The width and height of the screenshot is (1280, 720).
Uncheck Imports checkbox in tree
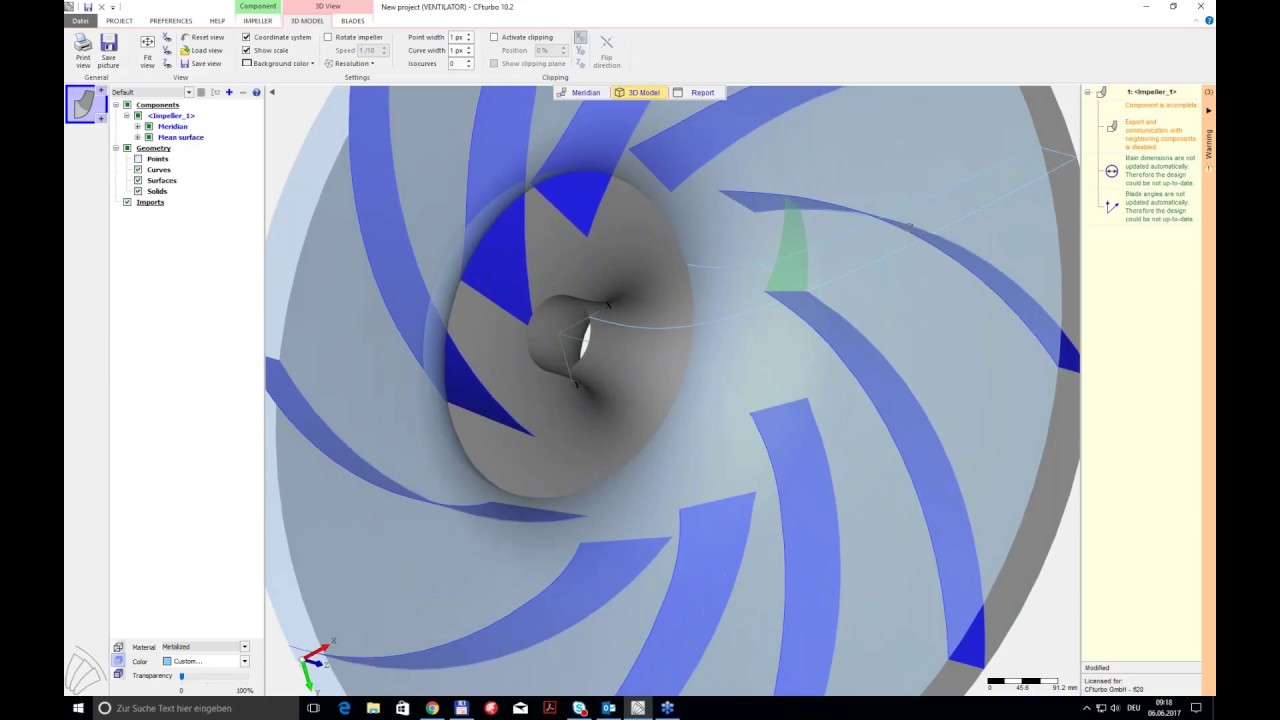coord(127,202)
